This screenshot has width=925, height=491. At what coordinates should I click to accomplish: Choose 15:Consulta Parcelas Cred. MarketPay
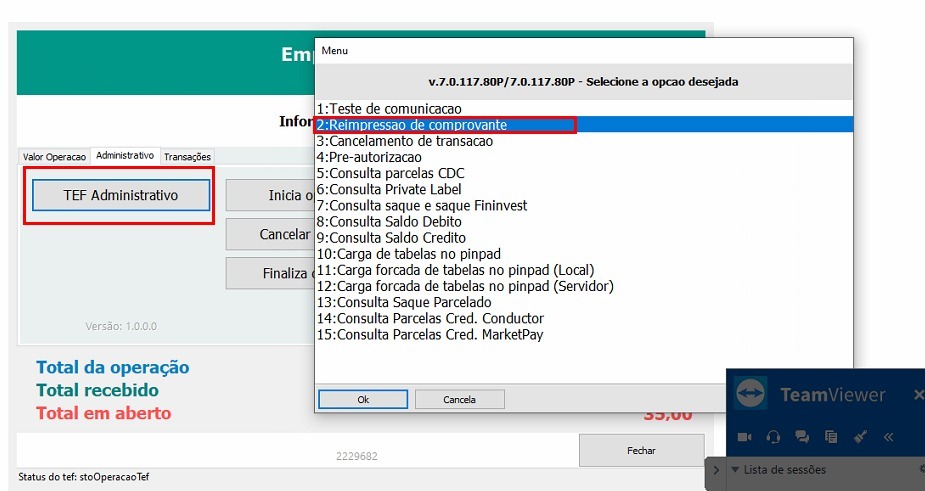pyautogui.click(x=584, y=335)
